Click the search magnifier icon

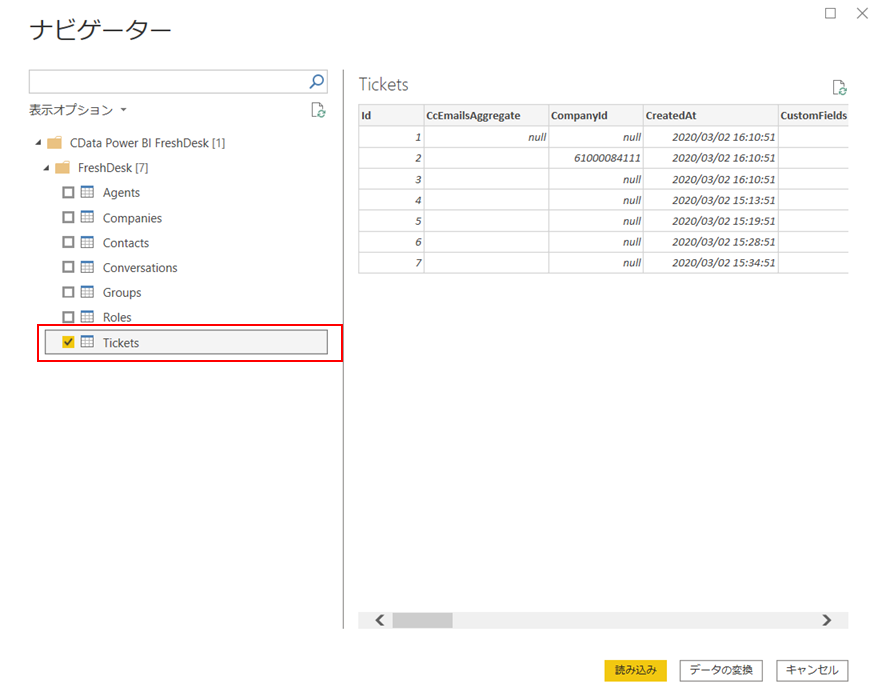(317, 82)
